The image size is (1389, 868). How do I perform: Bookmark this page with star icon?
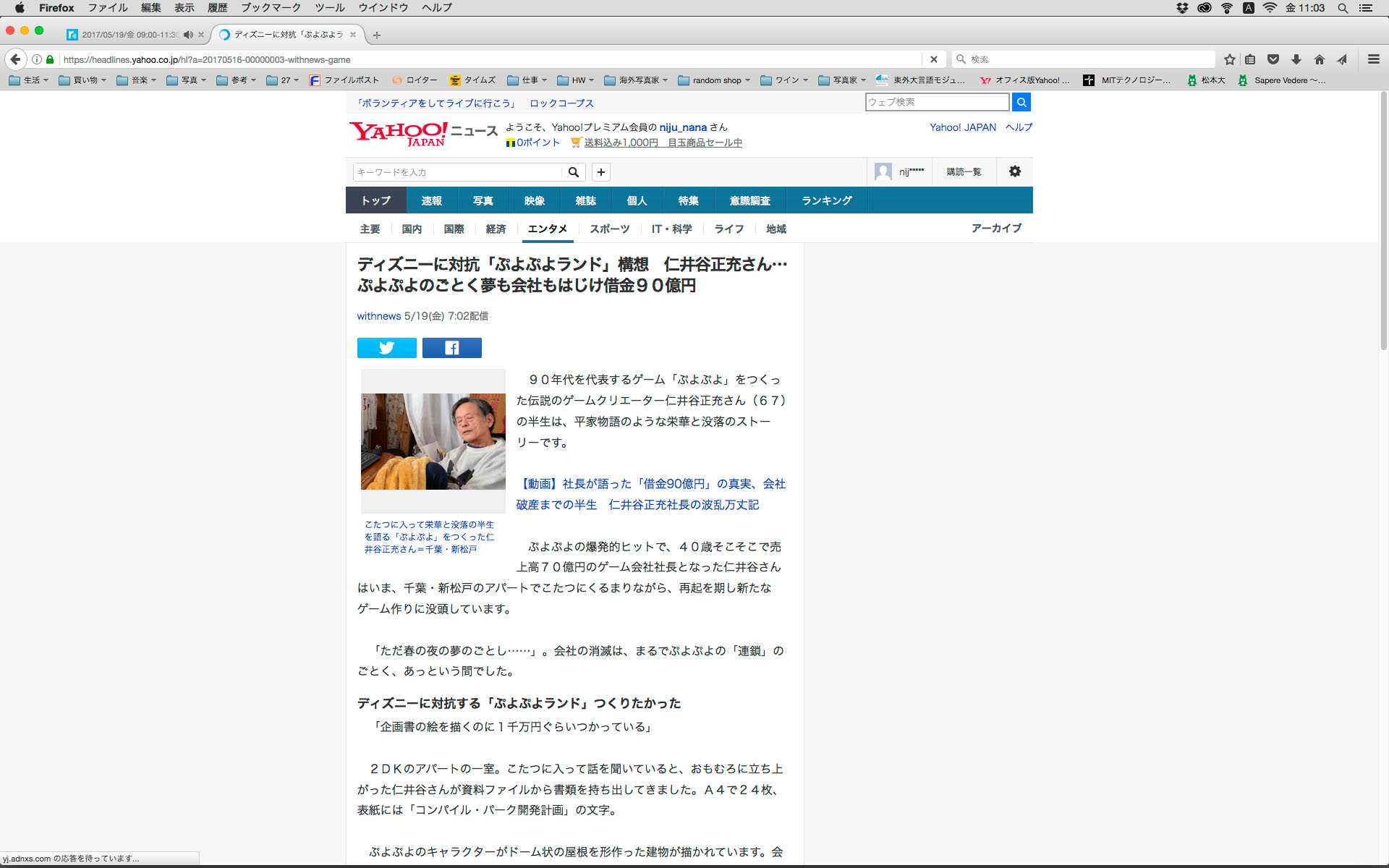point(1229,59)
